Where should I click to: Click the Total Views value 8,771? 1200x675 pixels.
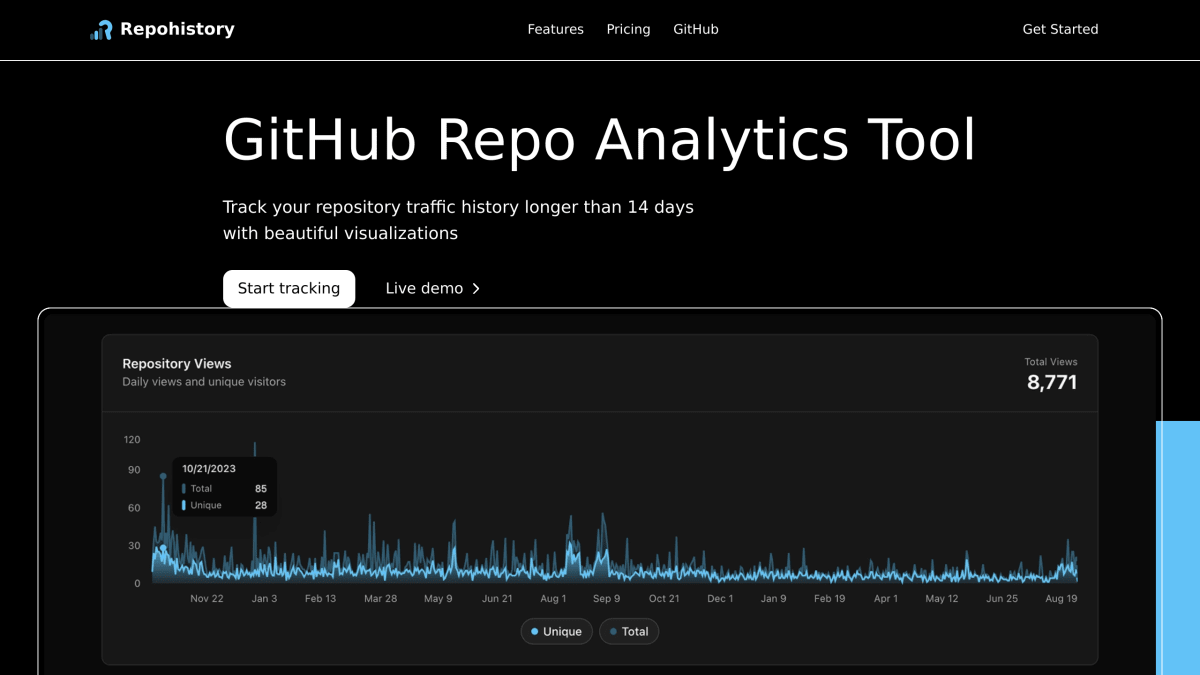point(1052,382)
